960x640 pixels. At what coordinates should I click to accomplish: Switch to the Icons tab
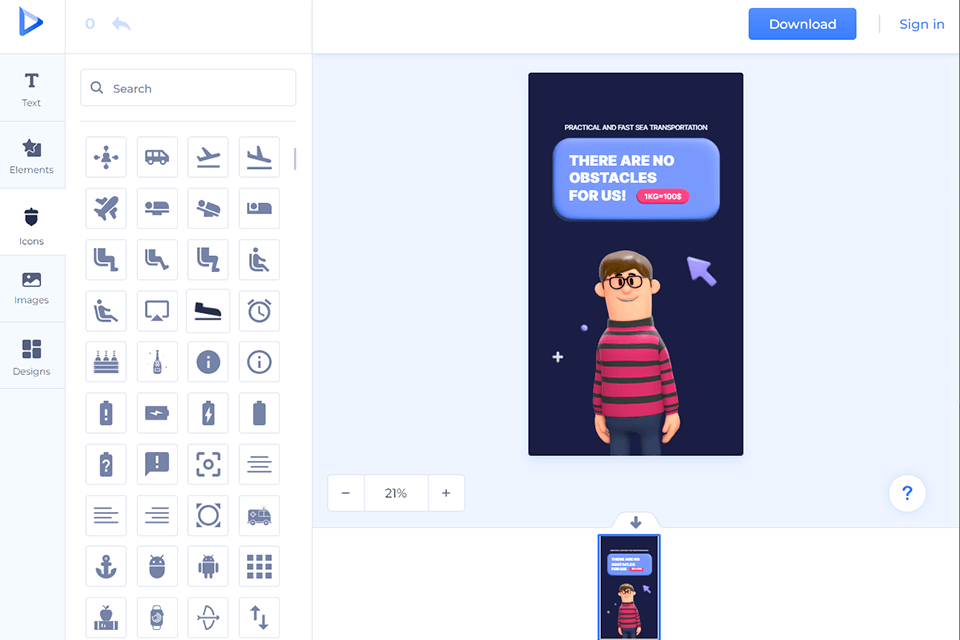point(31,225)
